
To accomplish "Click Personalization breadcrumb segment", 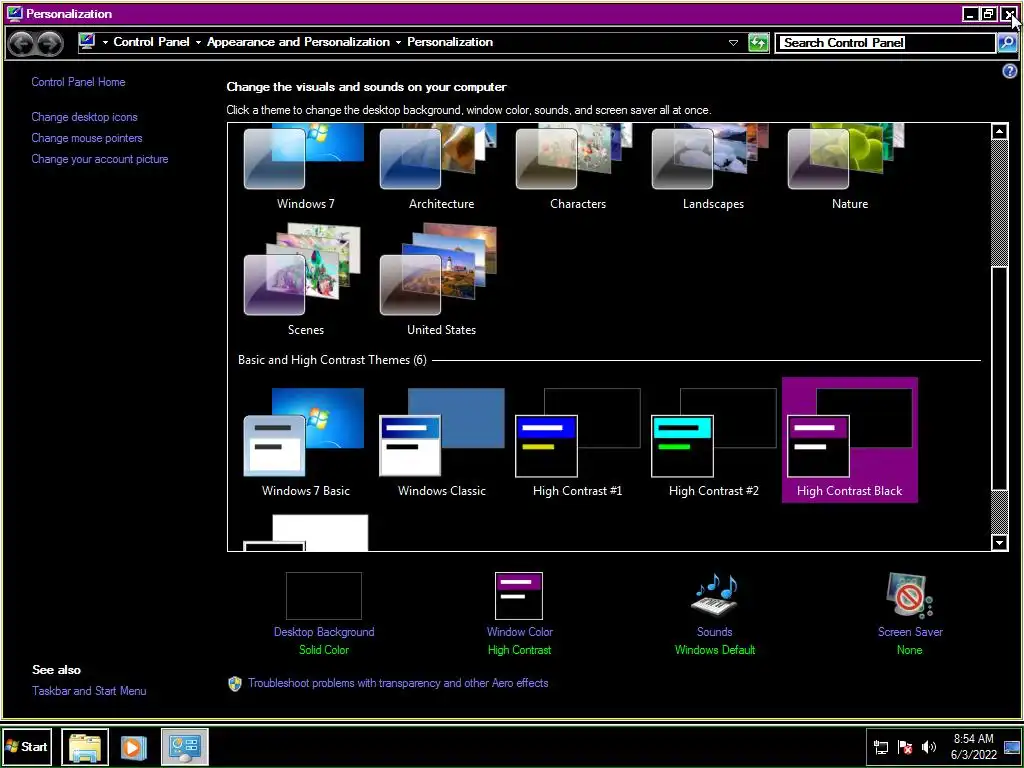I will pyautogui.click(x=450, y=42).
